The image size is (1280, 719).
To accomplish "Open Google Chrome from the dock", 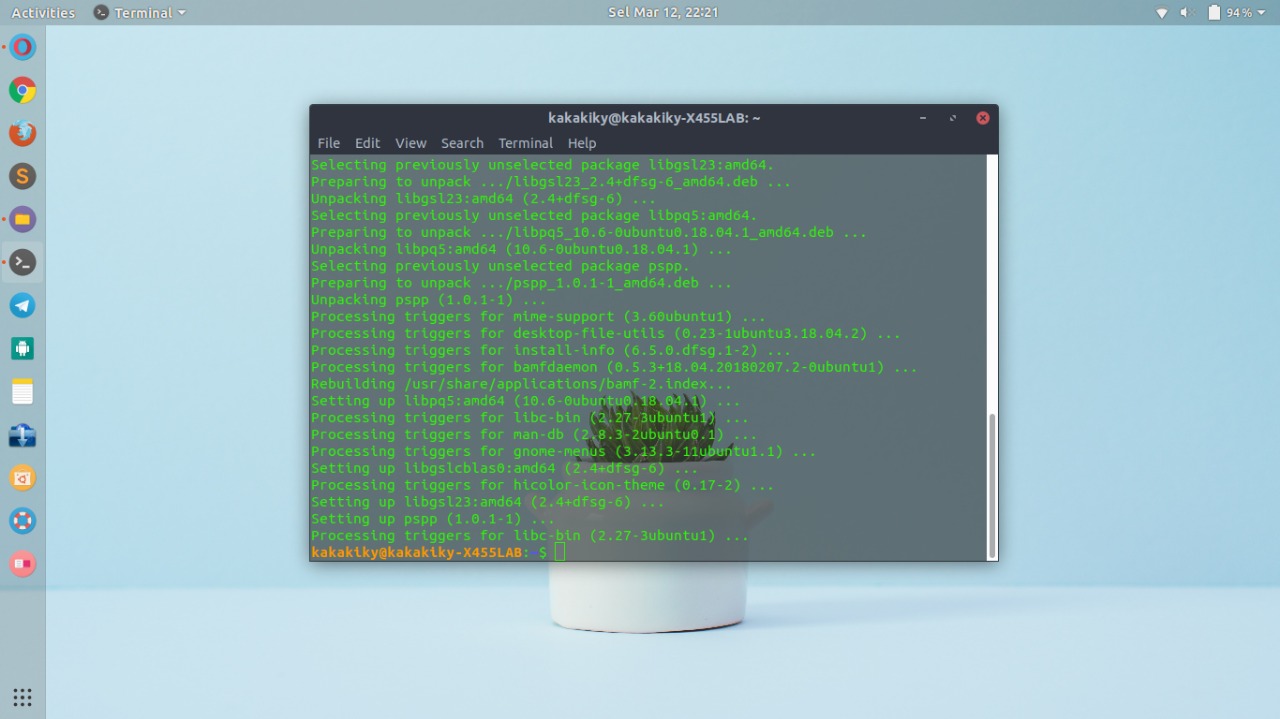I will coord(22,89).
